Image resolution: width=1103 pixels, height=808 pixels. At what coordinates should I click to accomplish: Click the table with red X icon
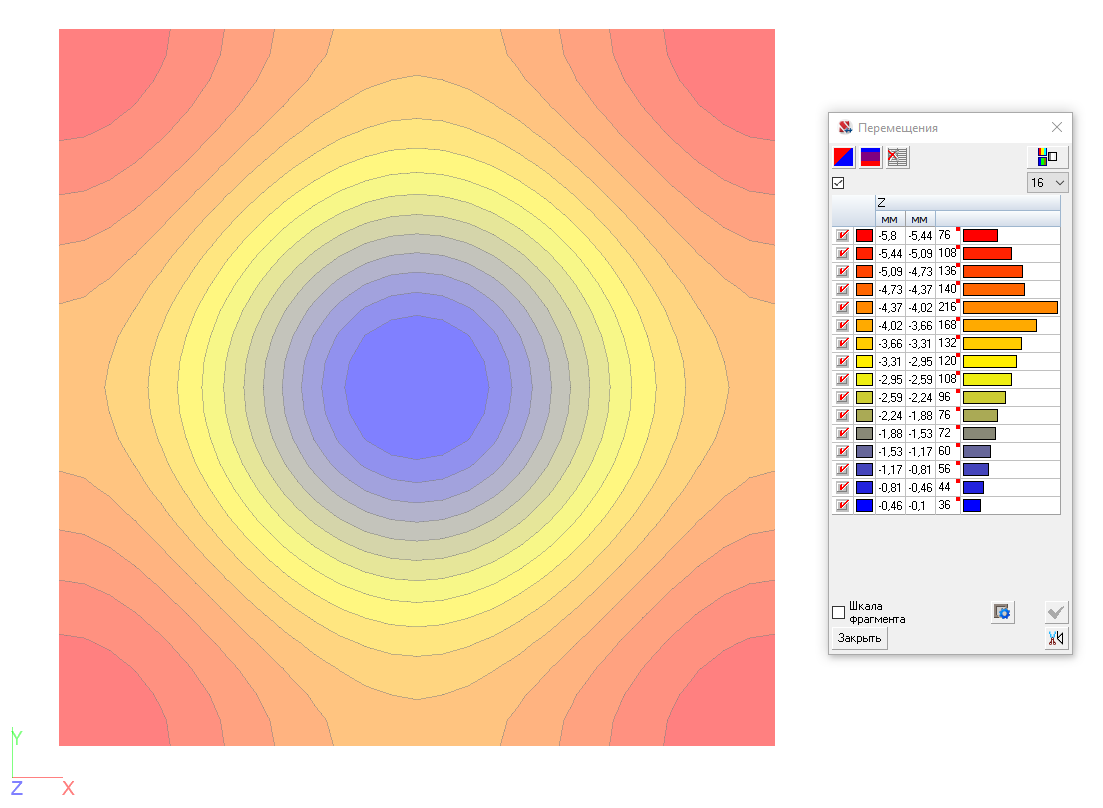pos(897,157)
